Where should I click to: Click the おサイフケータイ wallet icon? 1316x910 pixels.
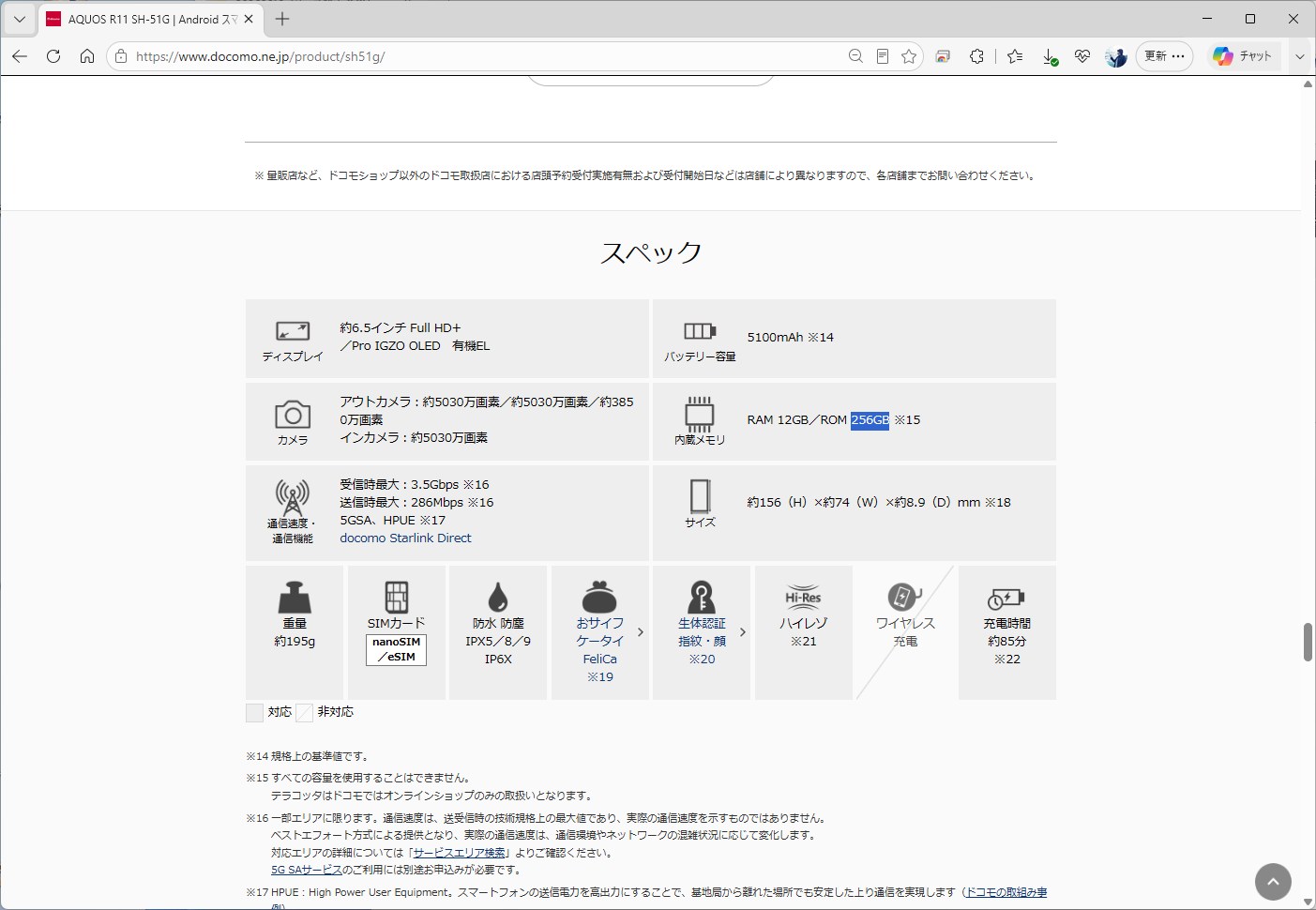600,597
